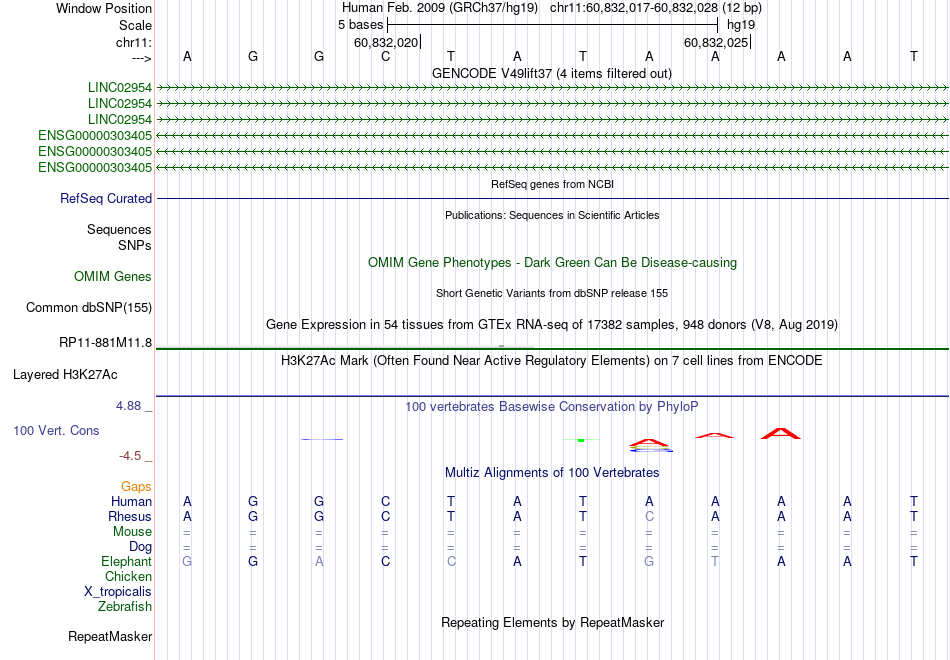The width and height of the screenshot is (950, 660).
Task: Open OMIM Gene Phenotypes track title
Action: pos(552,262)
